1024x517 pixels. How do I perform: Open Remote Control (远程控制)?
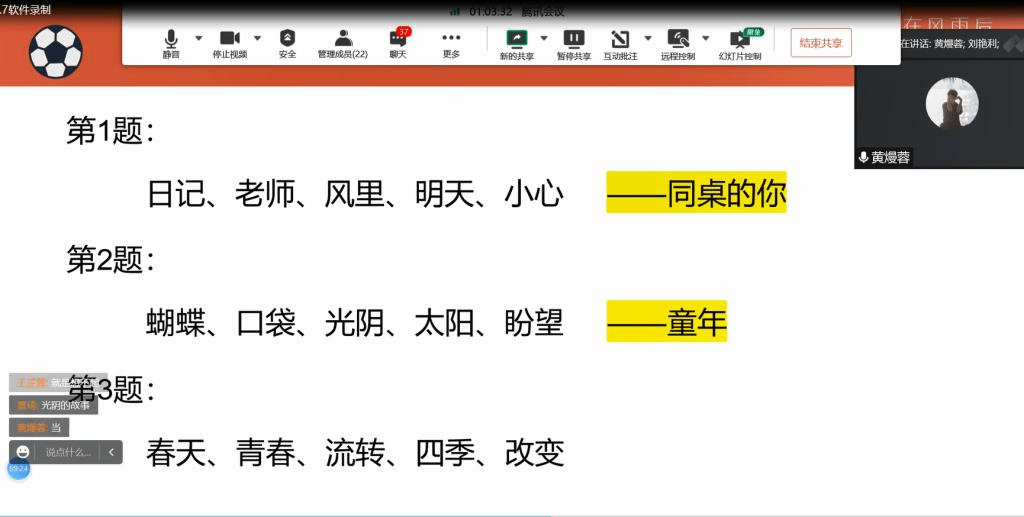(678, 42)
